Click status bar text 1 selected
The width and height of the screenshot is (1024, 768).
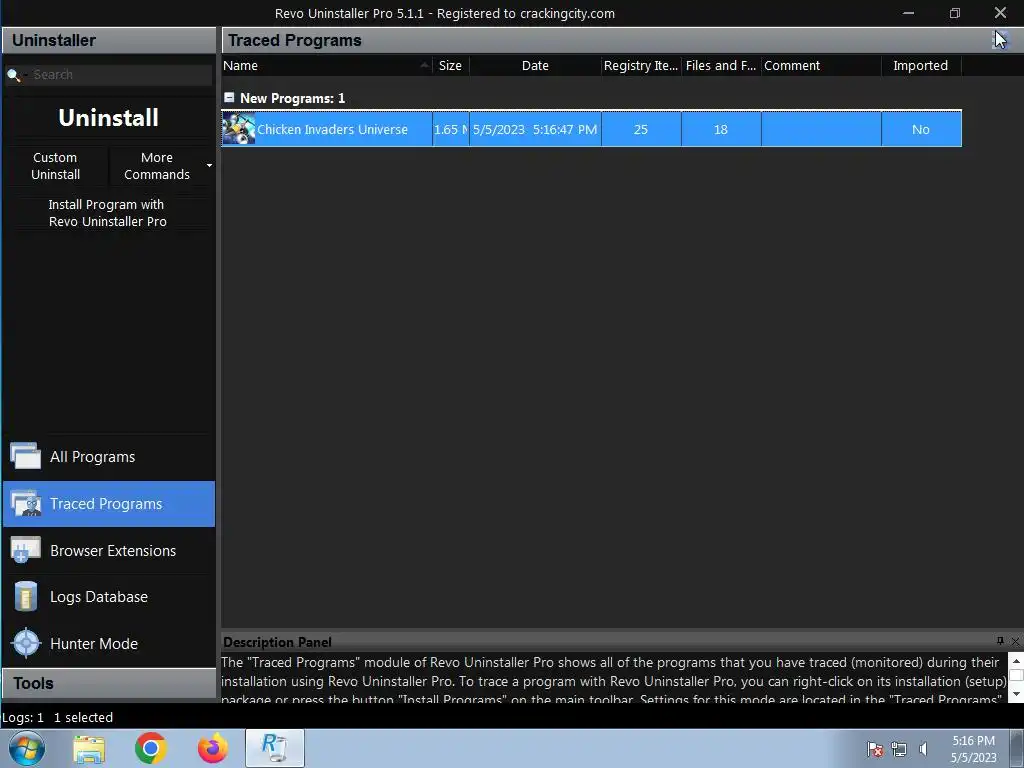83,717
